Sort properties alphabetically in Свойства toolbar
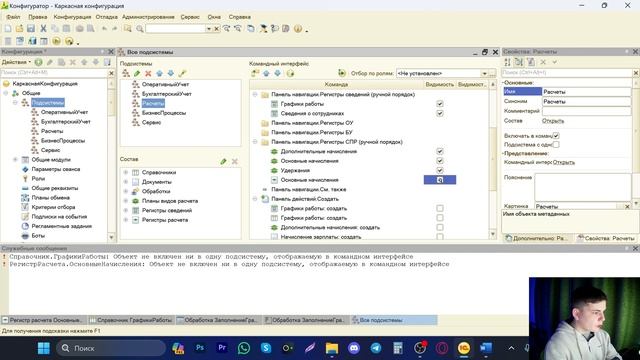Viewport: 640px width, 360px height. pyautogui.click(x=507, y=62)
